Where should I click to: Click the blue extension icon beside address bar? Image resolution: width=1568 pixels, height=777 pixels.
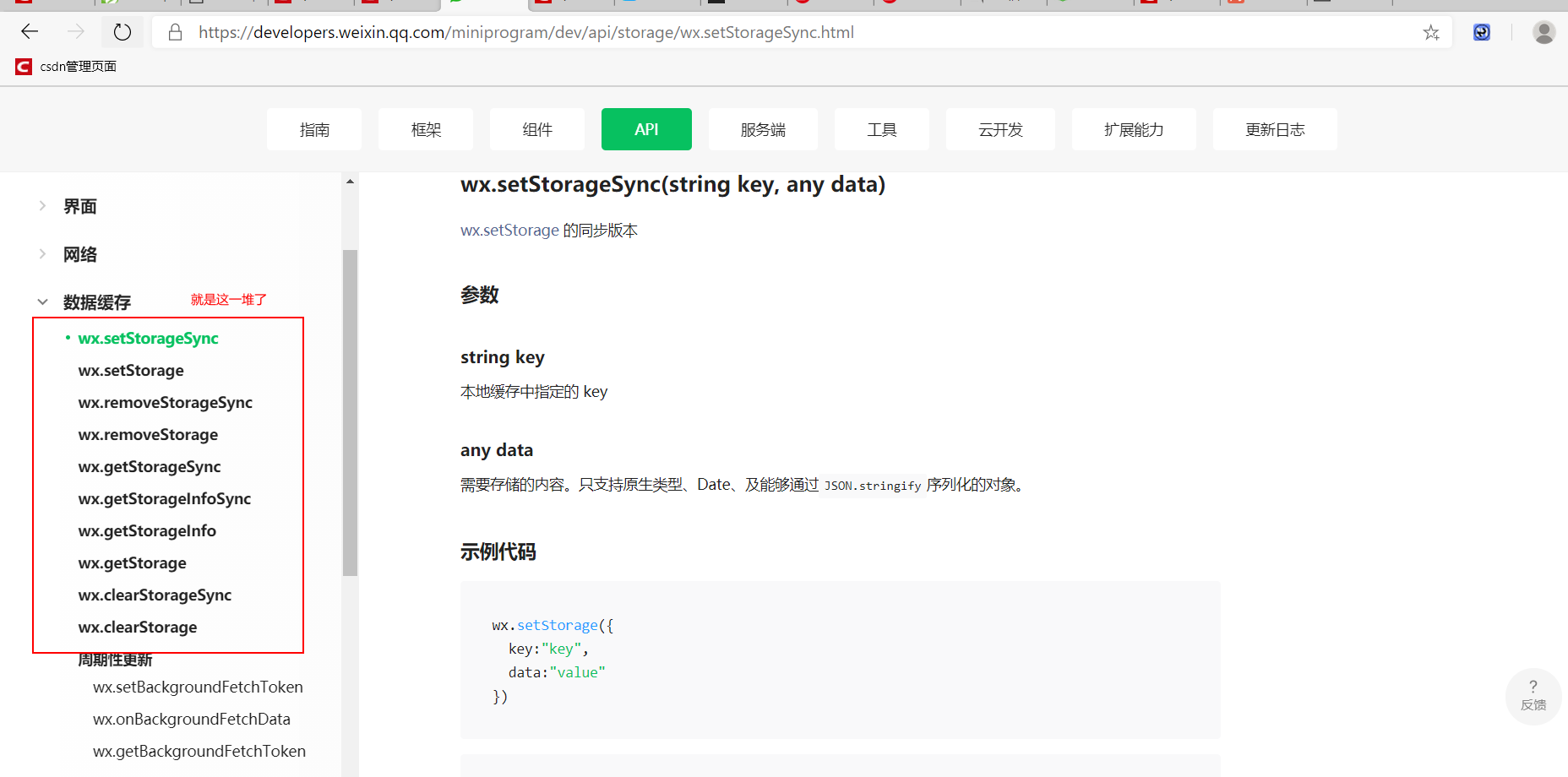(1482, 32)
